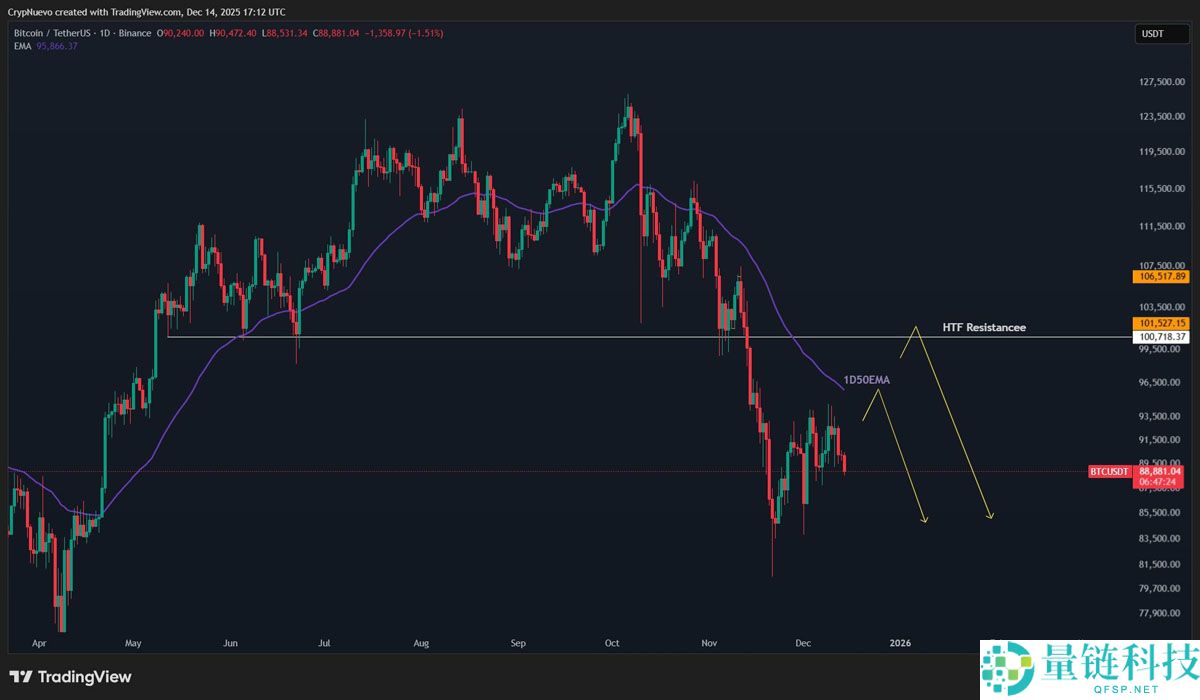Select the purple EMA value 95,866.37
The height and width of the screenshot is (700, 1200).
[56, 46]
